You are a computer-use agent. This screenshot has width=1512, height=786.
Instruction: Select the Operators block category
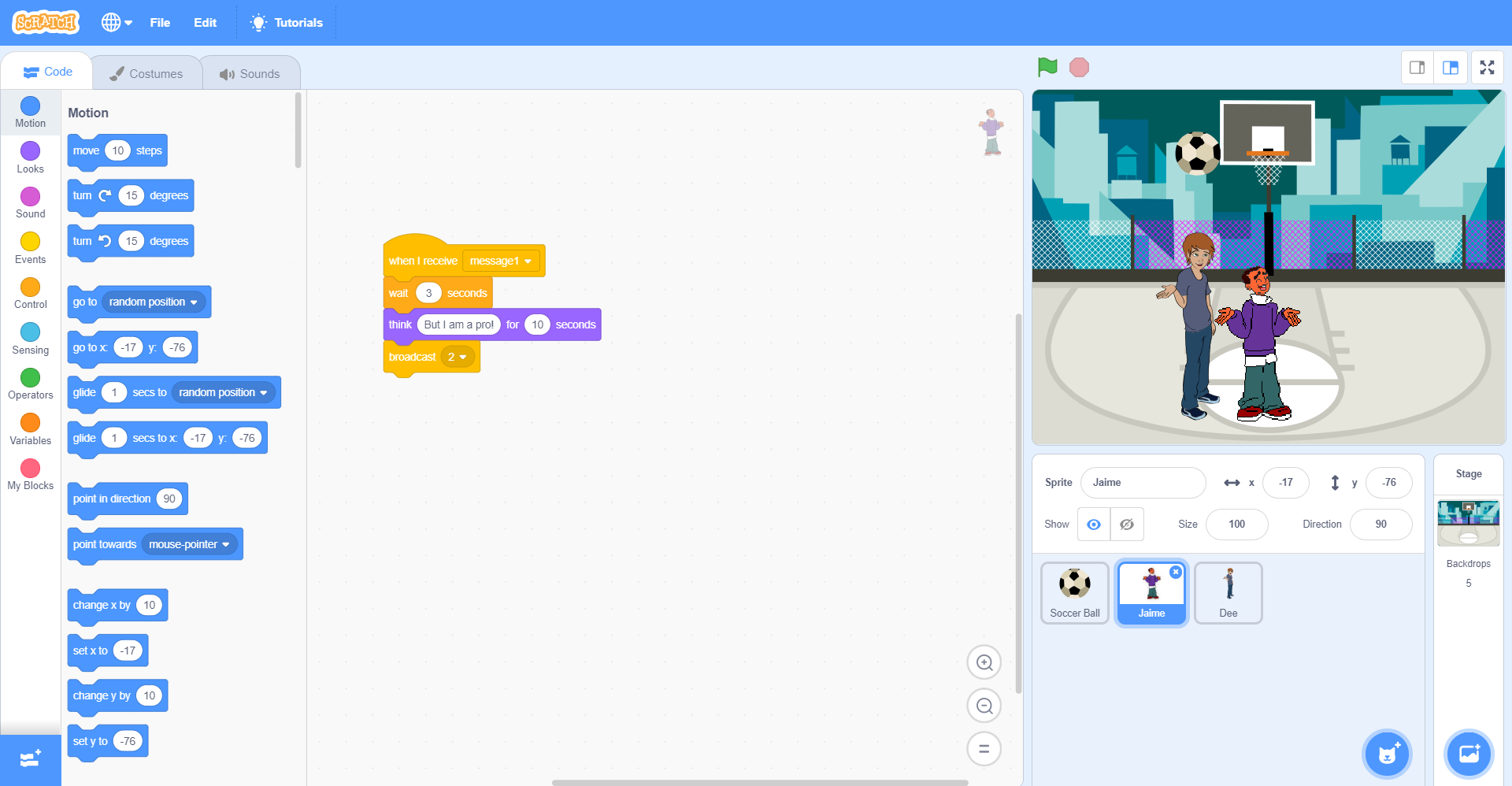pyautogui.click(x=31, y=384)
